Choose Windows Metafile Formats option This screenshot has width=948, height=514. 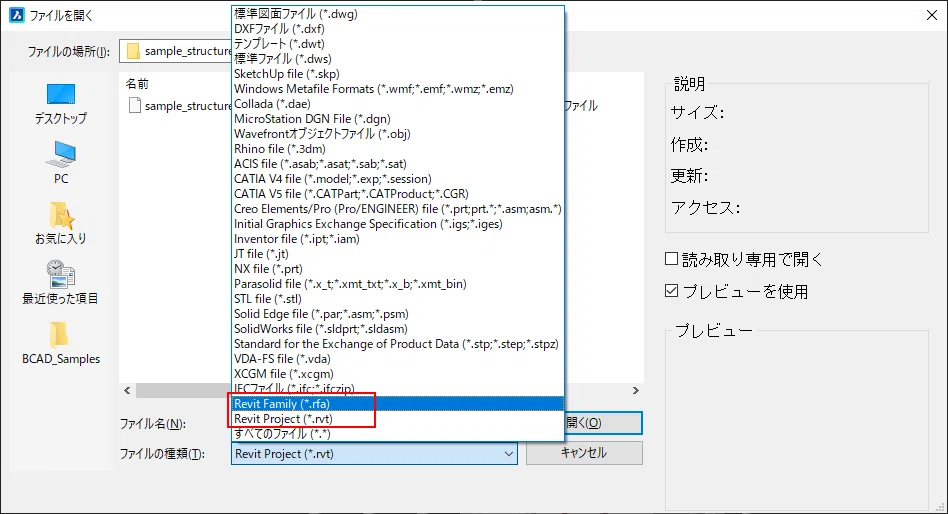pyautogui.click(x=398, y=89)
